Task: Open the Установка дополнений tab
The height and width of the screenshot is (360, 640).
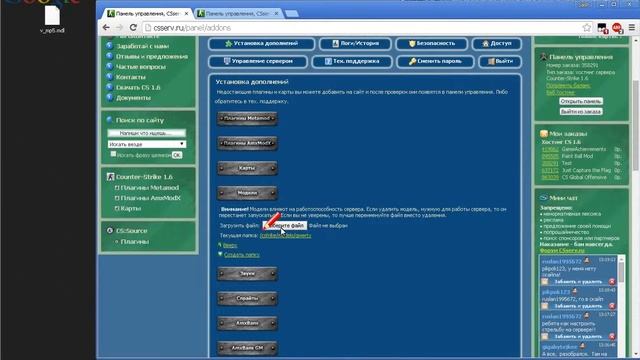Action: (261, 44)
